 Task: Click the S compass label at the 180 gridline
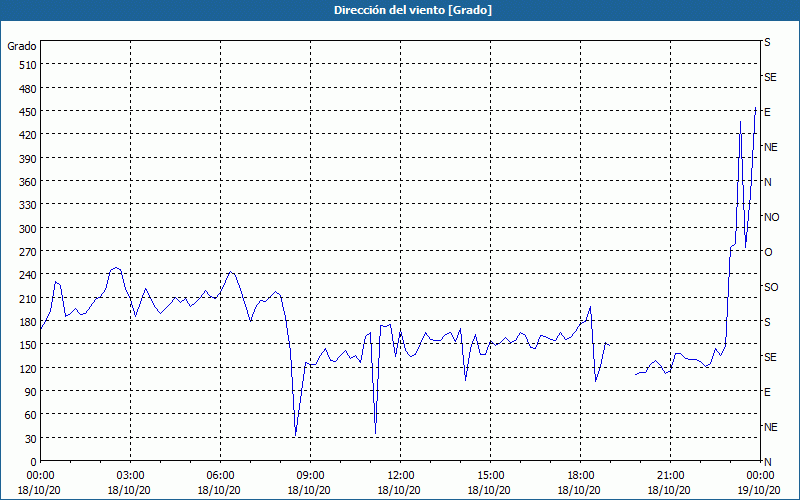767,322
